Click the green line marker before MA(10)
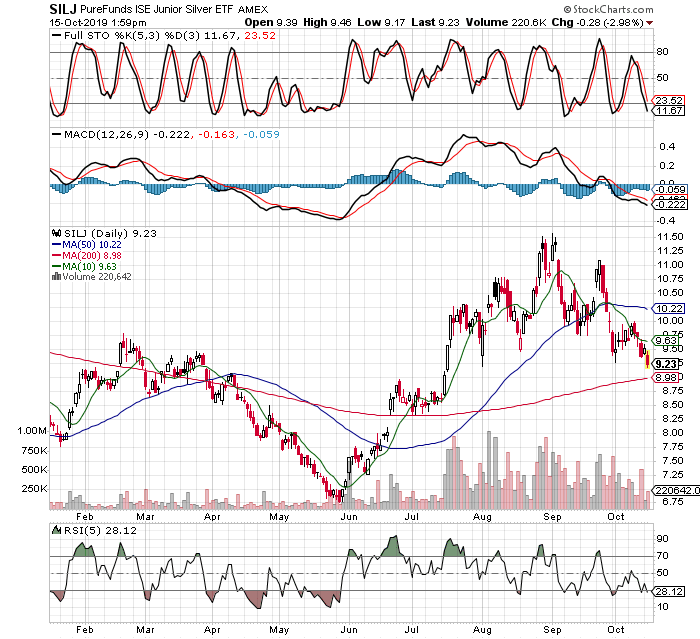Viewport: 700px width, 639px height. [x=57, y=267]
